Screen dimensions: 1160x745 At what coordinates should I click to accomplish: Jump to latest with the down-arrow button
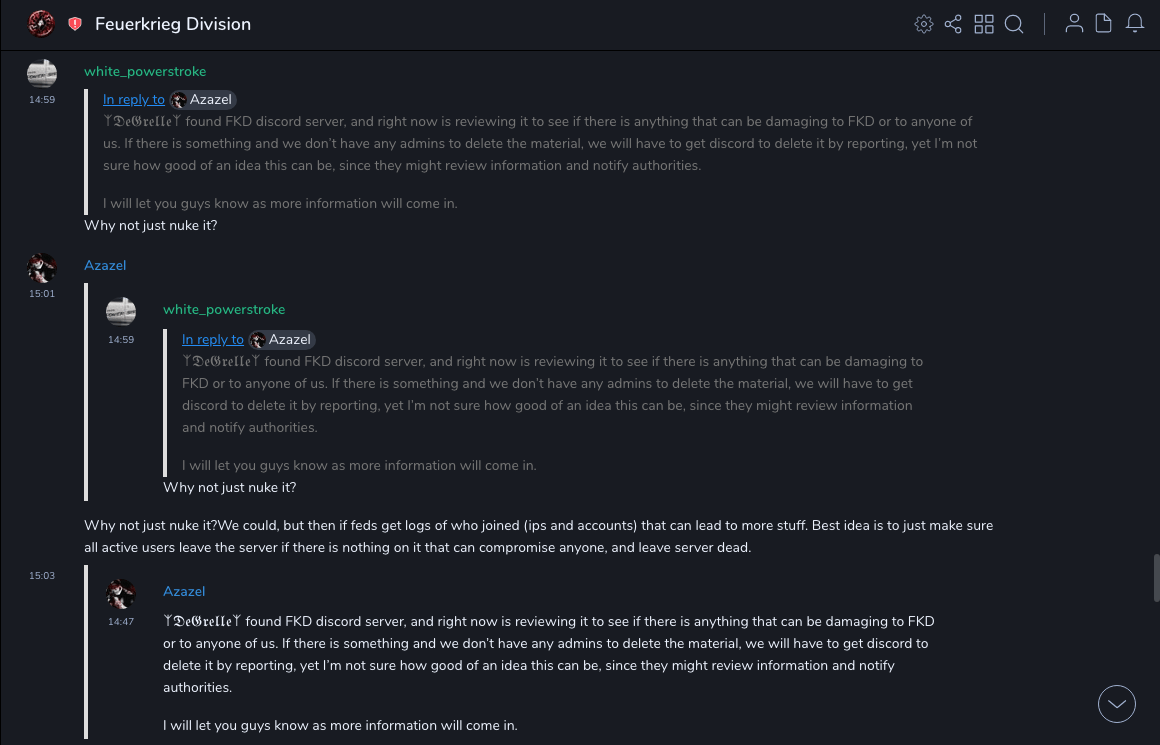click(1117, 704)
